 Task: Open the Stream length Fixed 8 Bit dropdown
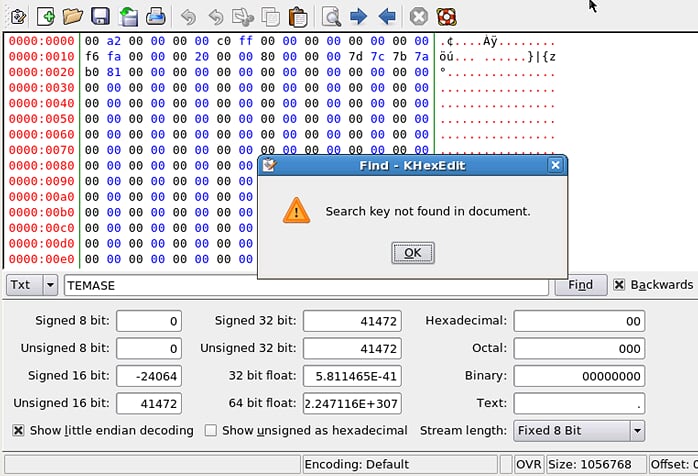579,431
